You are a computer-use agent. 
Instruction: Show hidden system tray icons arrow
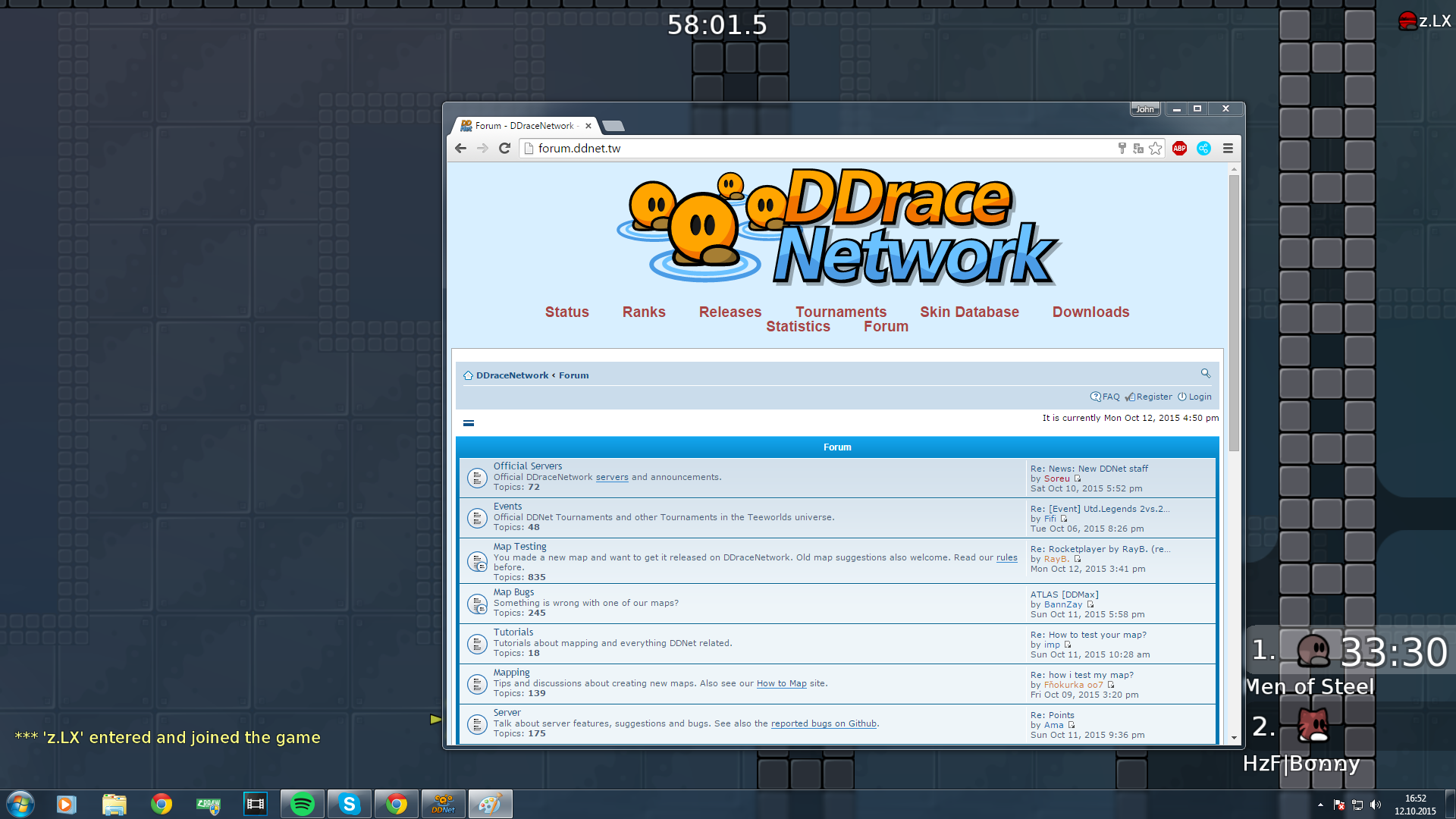pos(1320,805)
